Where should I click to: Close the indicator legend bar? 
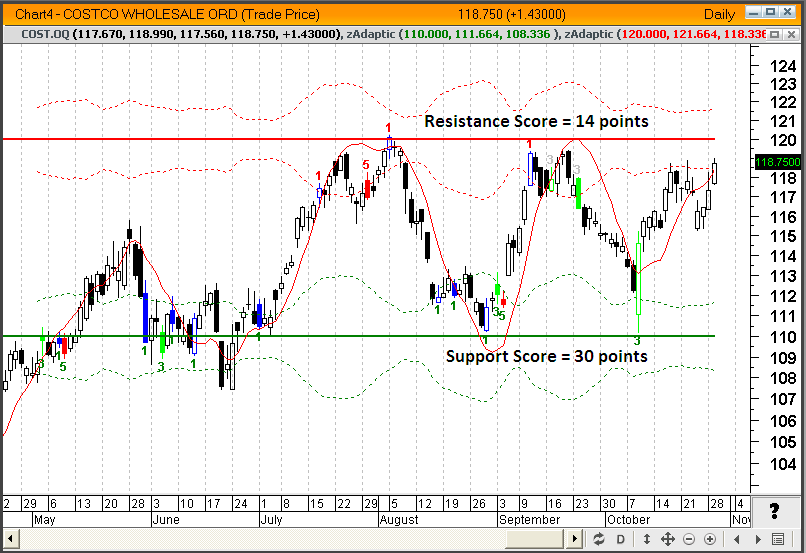pyautogui.click(x=792, y=34)
